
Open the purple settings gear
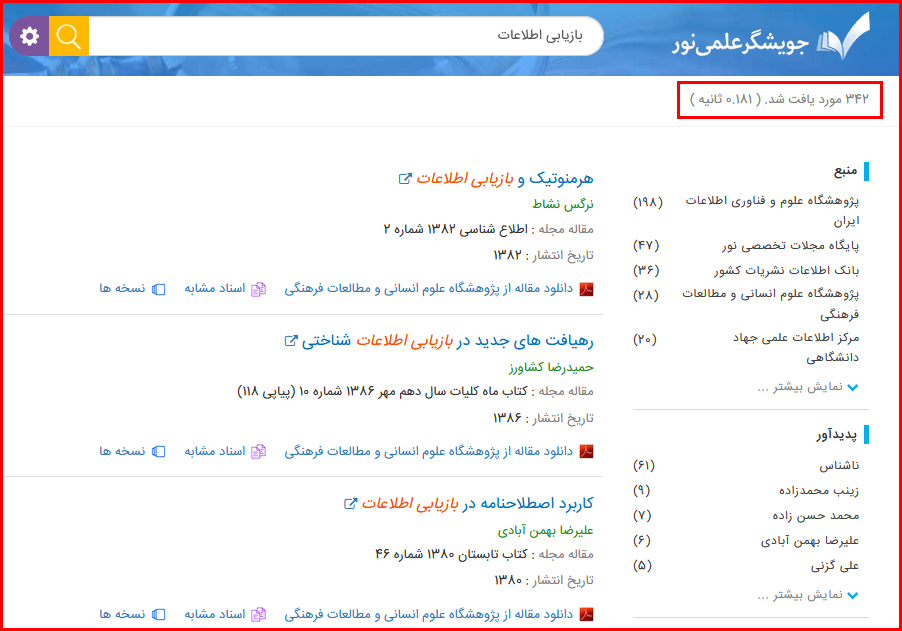click(29, 37)
